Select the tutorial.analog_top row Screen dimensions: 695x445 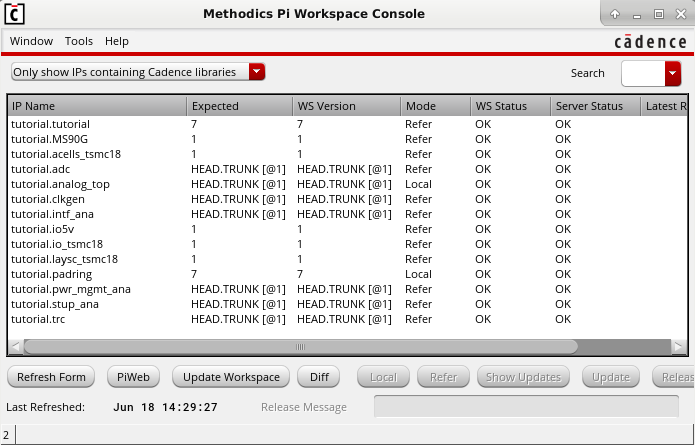(x=60, y=184)
